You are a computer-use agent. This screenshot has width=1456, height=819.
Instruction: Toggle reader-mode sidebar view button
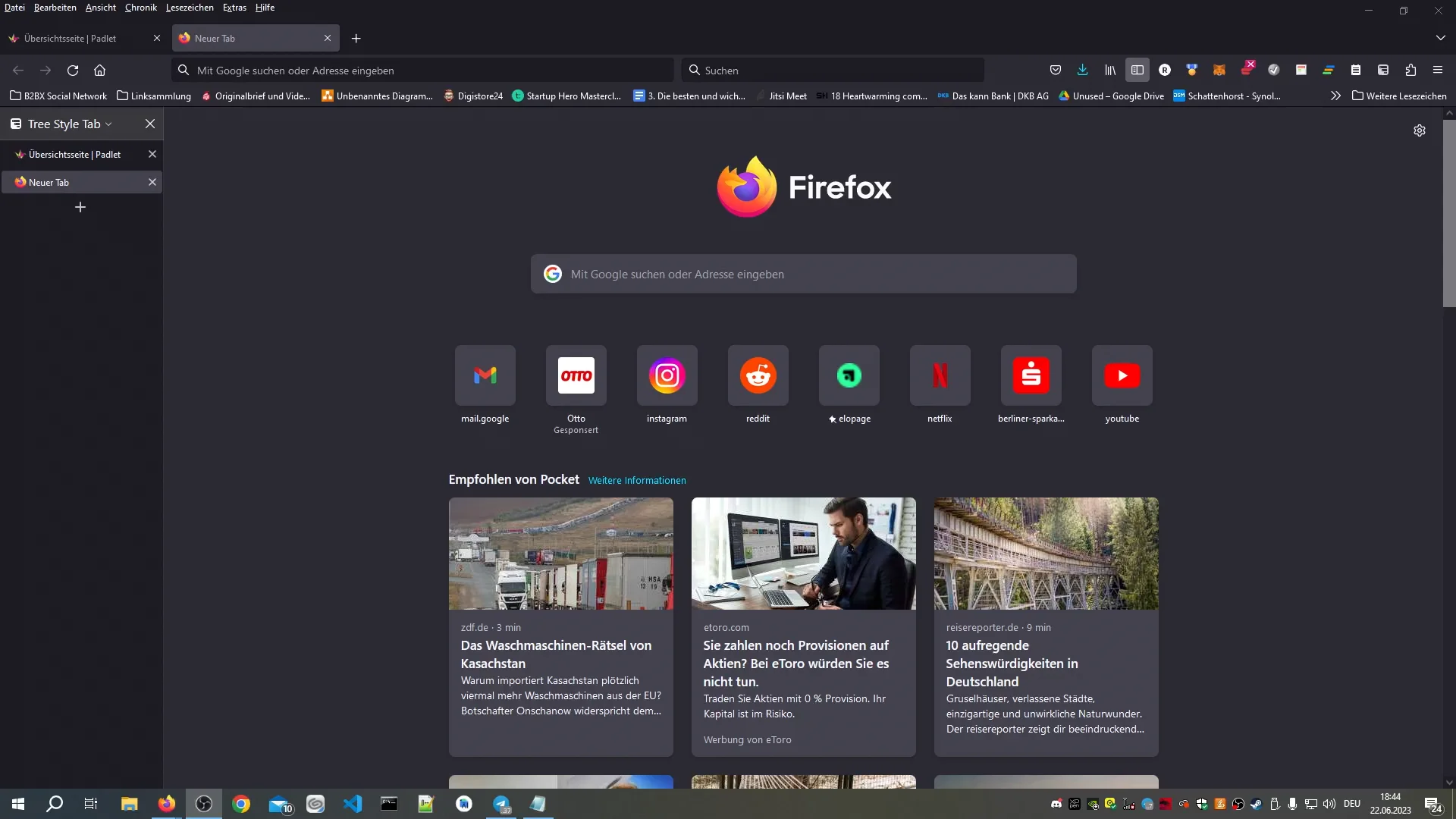click(x=1137, y=70)
